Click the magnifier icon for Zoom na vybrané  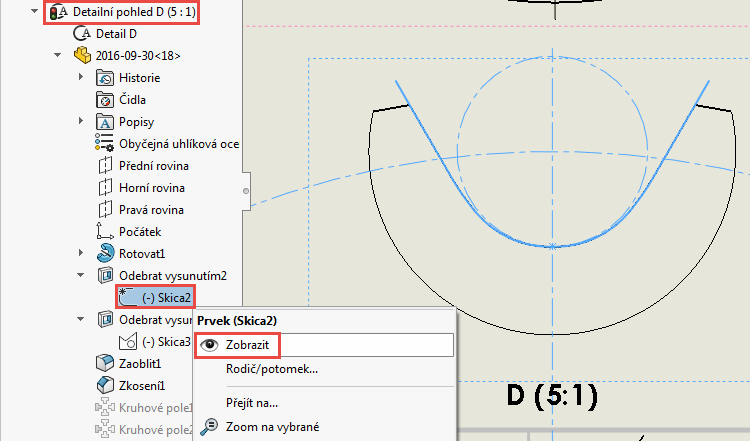point(209,427)
